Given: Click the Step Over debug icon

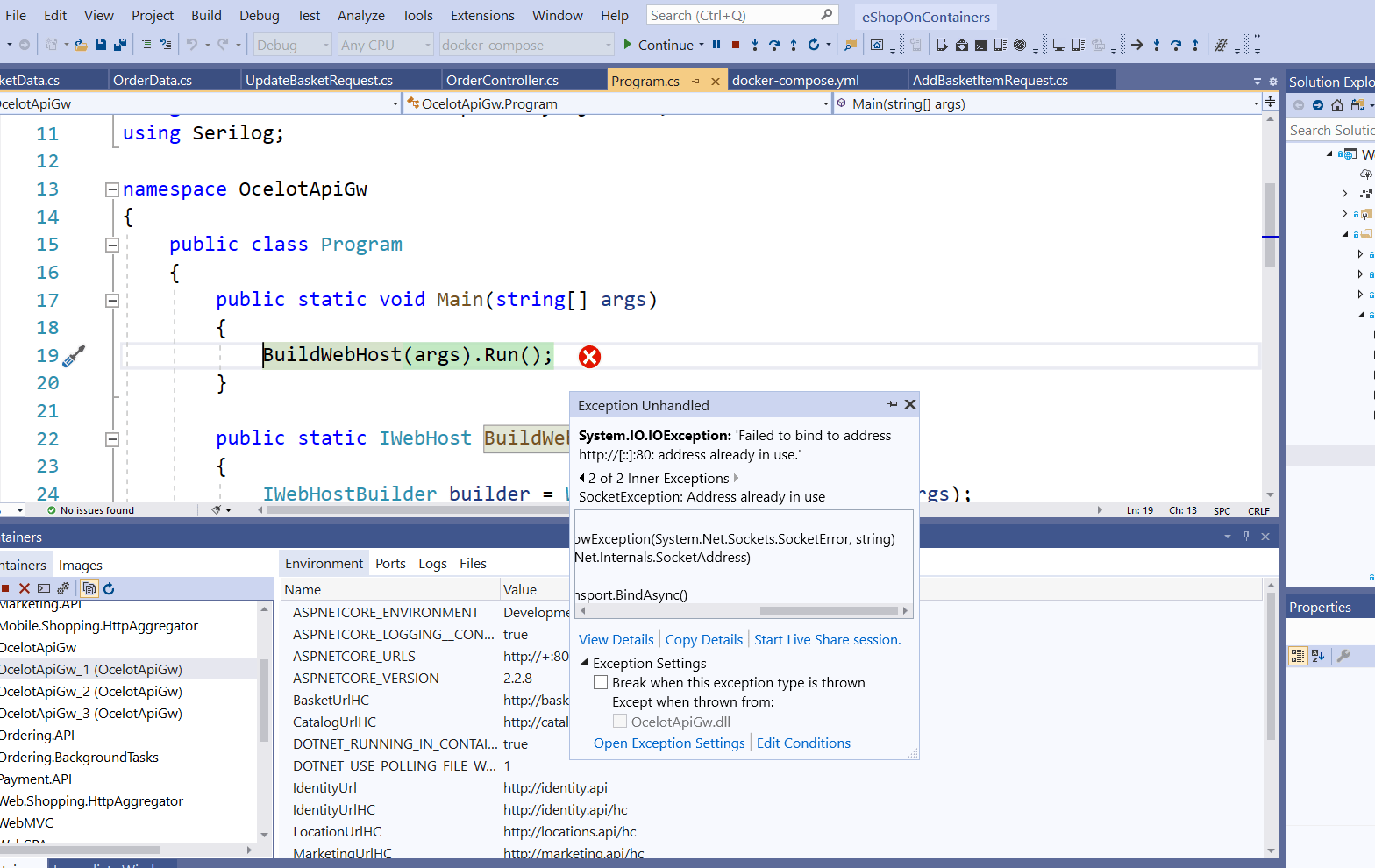Looking at the screenshot, I should pos(774,45).
